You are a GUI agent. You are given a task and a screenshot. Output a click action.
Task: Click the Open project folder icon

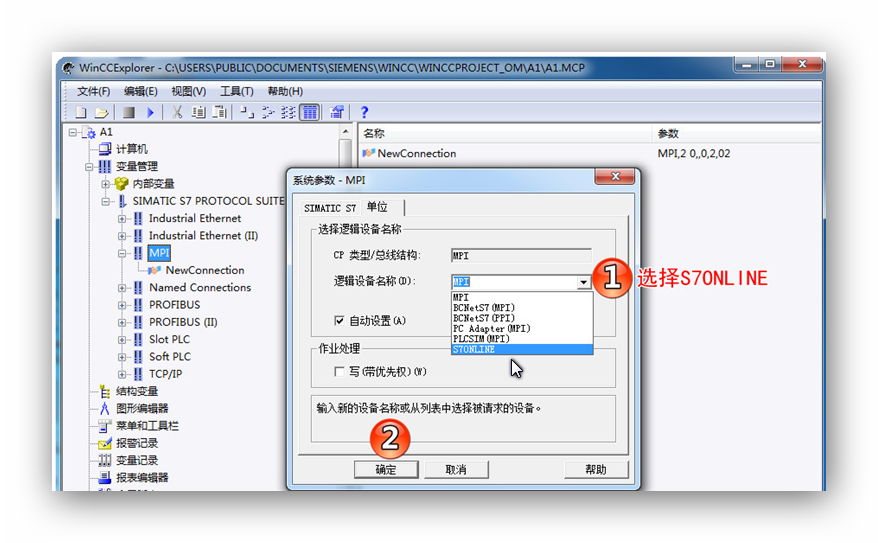(101, 113)
